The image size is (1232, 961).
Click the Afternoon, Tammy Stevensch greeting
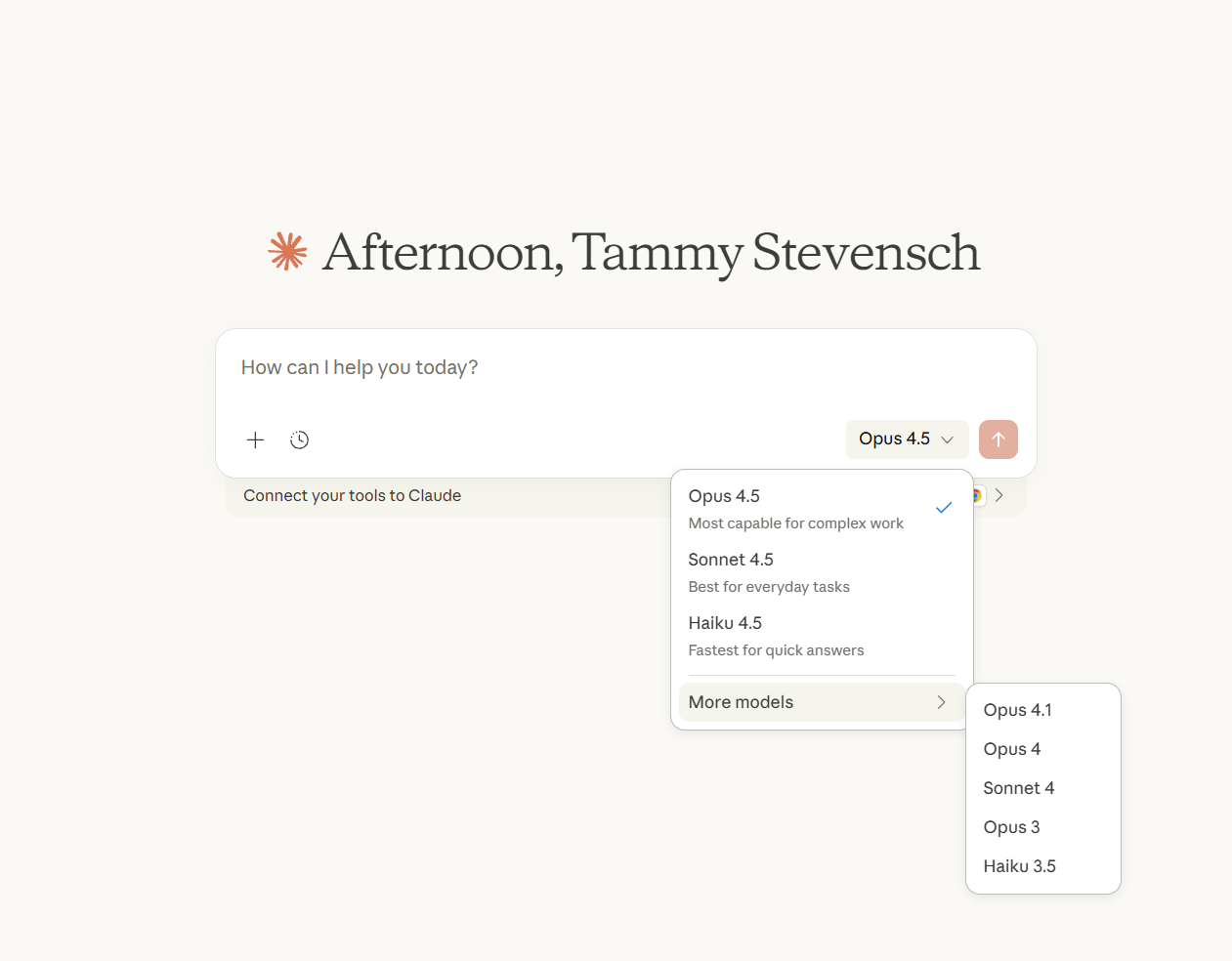tap(651, 252)
